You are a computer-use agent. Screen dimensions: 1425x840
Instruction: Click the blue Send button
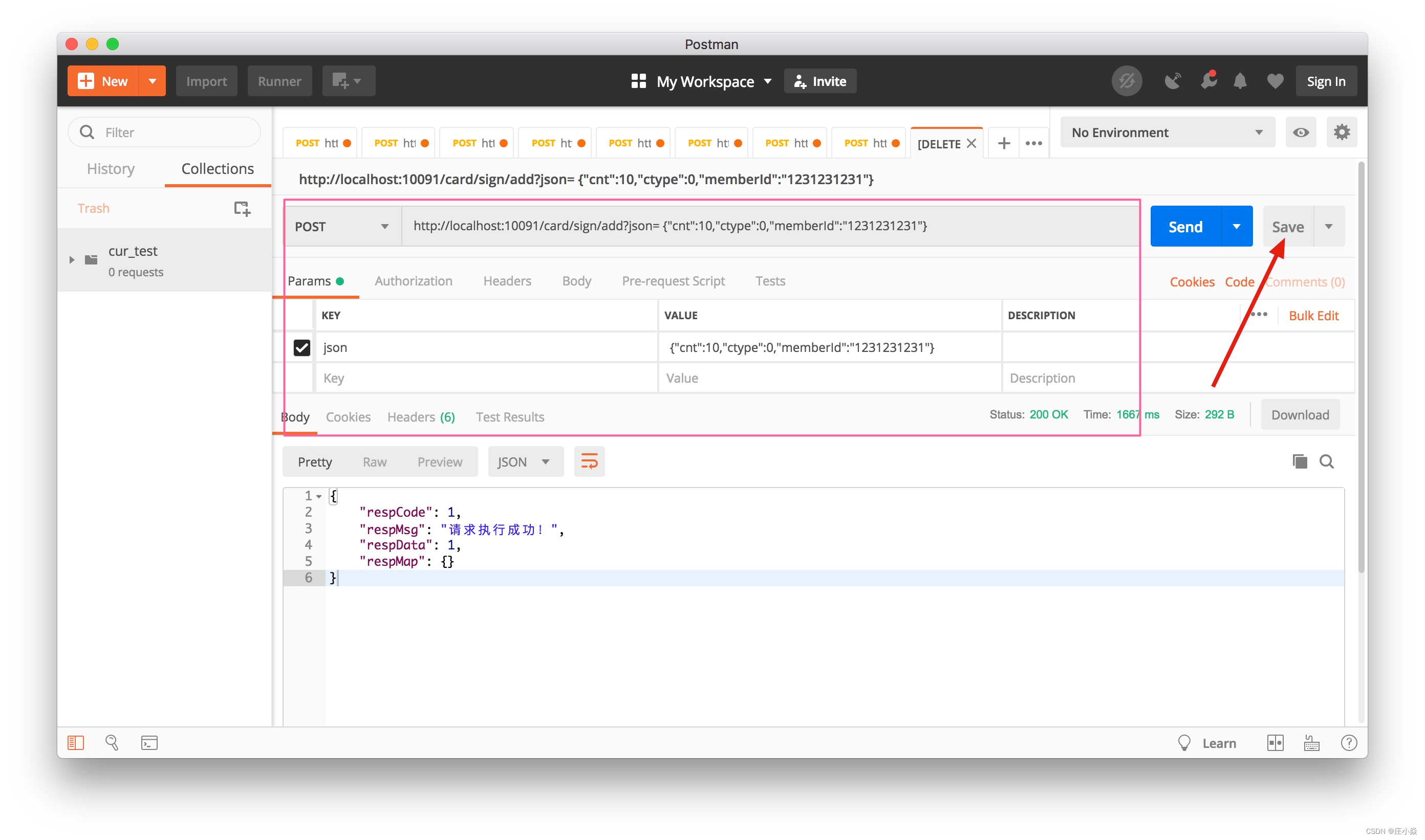click(1185, 227)
